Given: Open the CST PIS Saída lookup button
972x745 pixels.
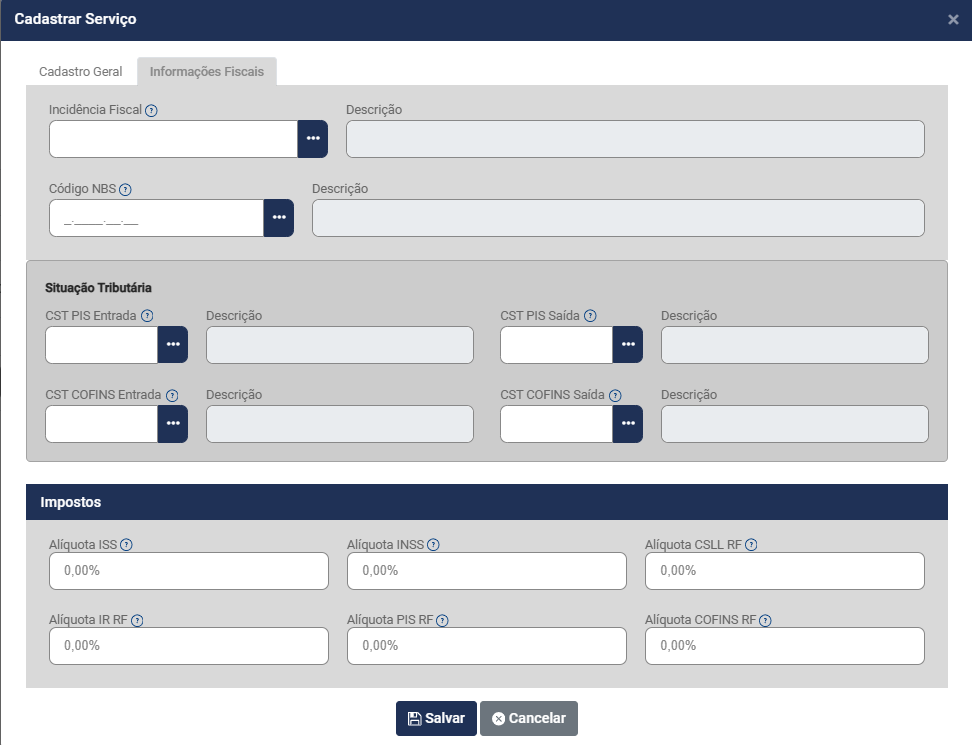Looking at the screenshot, I should point(628,345).
